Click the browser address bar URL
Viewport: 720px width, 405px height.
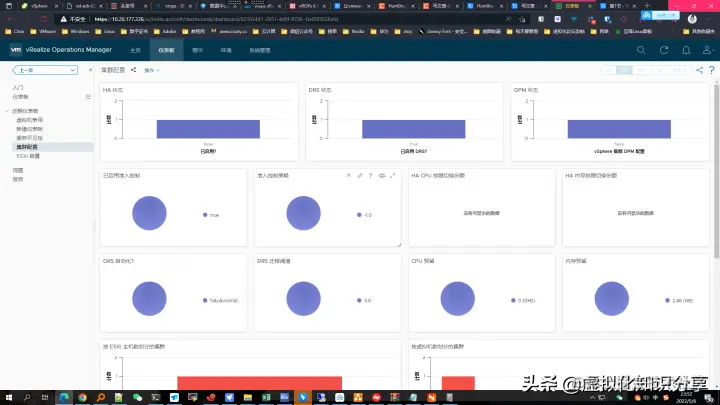click(x=216, y=19)
